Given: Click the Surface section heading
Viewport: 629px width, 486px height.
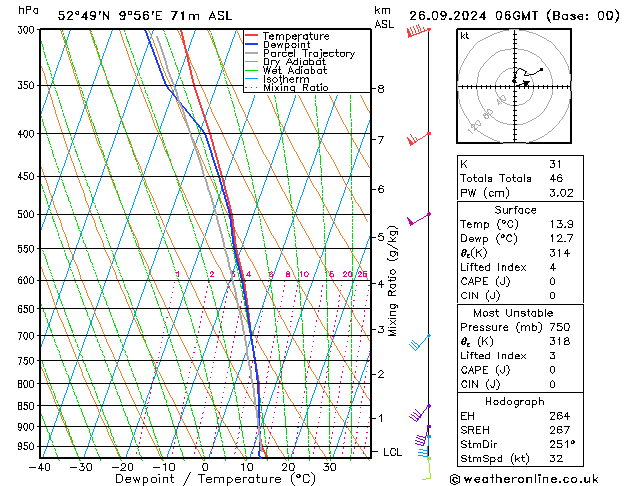Looking at the screenshot, I should click(x=515, y=210).
